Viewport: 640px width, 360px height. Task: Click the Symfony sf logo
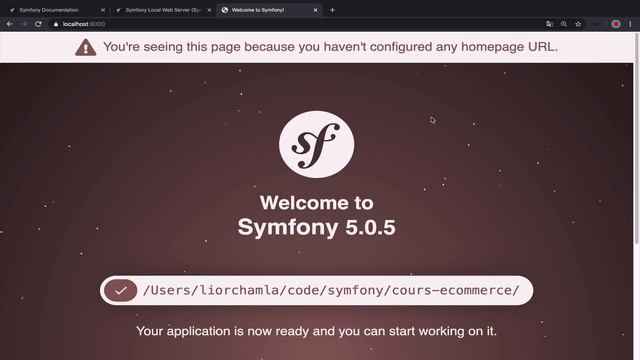317,144
